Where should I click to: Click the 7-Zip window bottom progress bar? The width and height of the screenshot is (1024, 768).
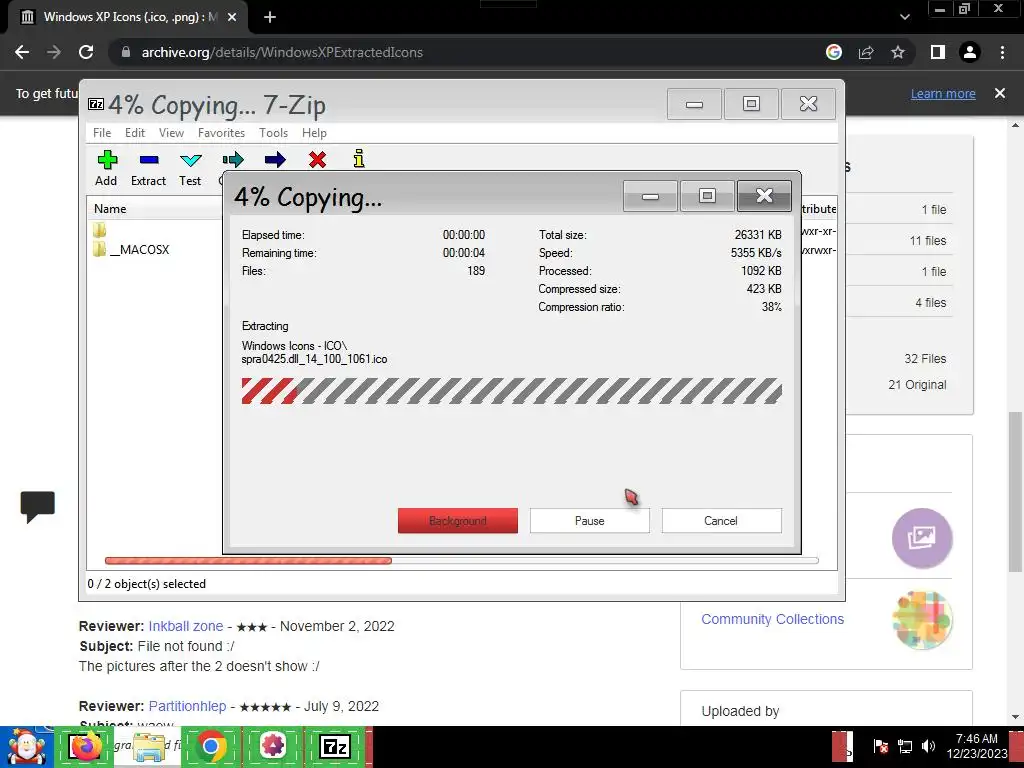click(461, 560)
